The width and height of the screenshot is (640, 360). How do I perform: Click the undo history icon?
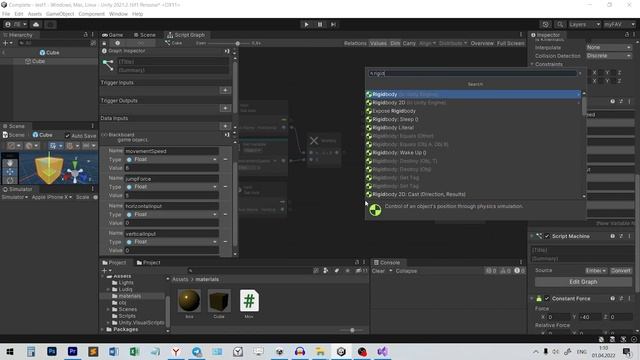click(545, 24)
